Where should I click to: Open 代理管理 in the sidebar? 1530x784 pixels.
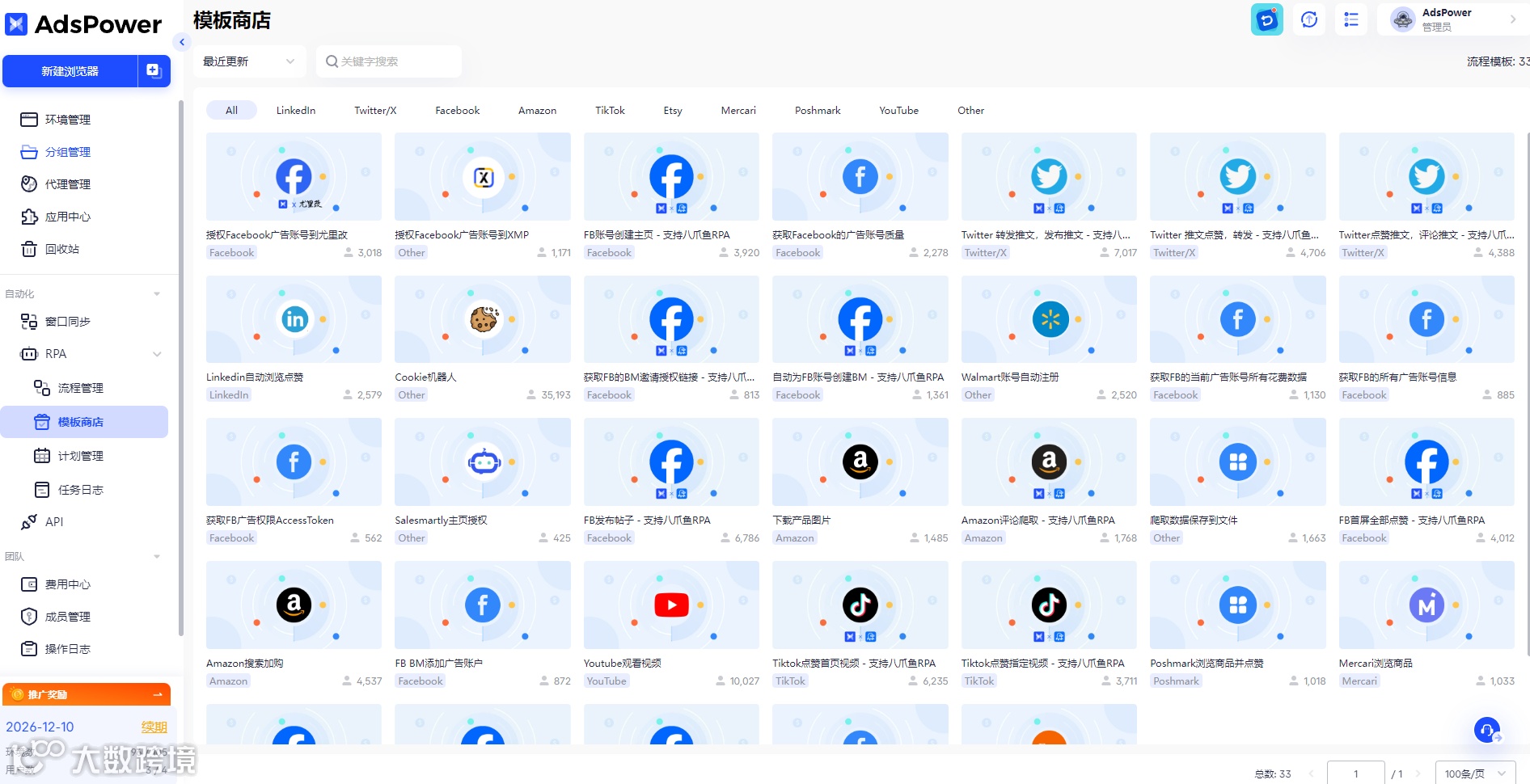click(68, 184)
